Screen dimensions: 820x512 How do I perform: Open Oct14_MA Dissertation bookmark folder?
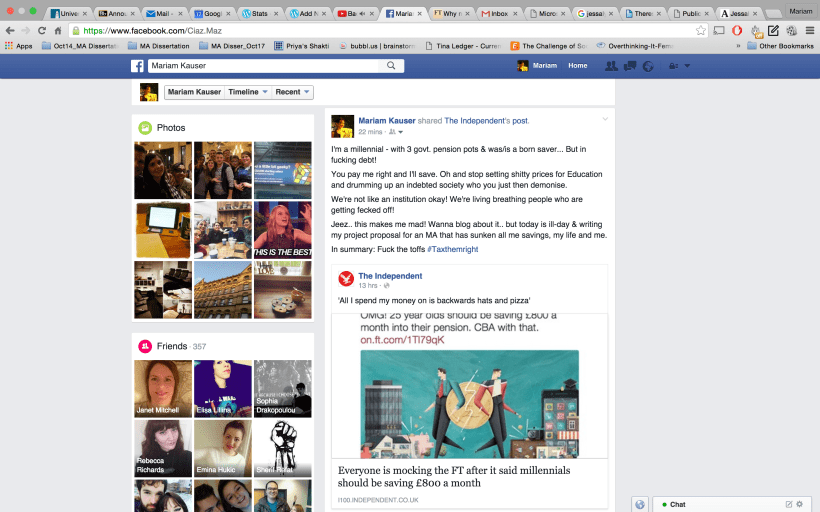click(x=80, y=46)
